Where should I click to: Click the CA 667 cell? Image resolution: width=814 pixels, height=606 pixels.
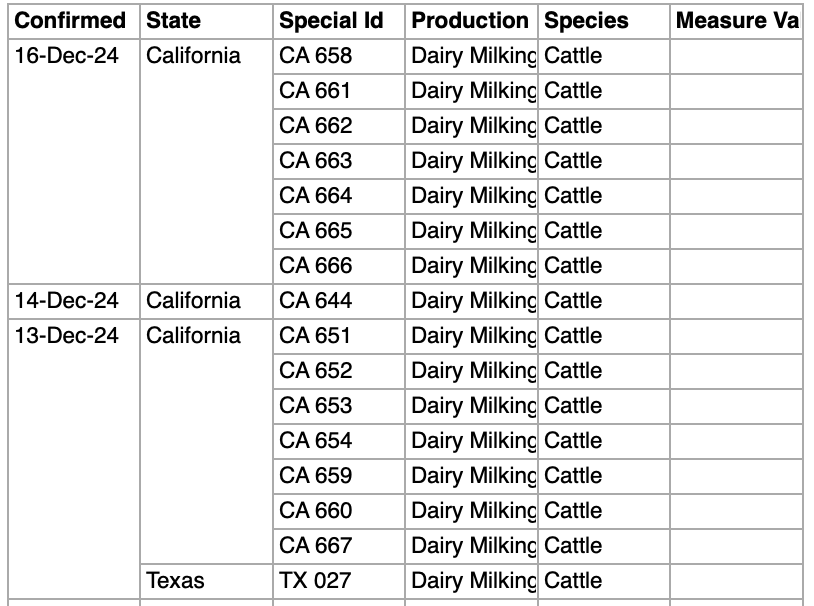click(x=316, y=546)
